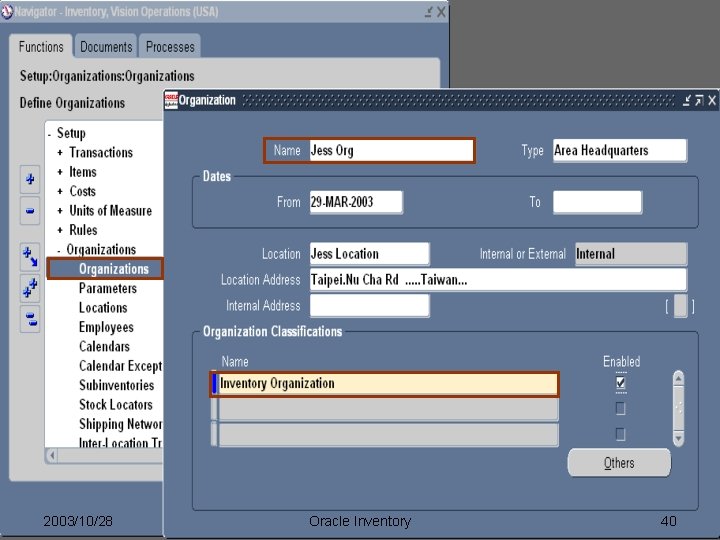Maximize the Organization window
The height and width of the screenshot is (540, 720).
click(699, 100)
